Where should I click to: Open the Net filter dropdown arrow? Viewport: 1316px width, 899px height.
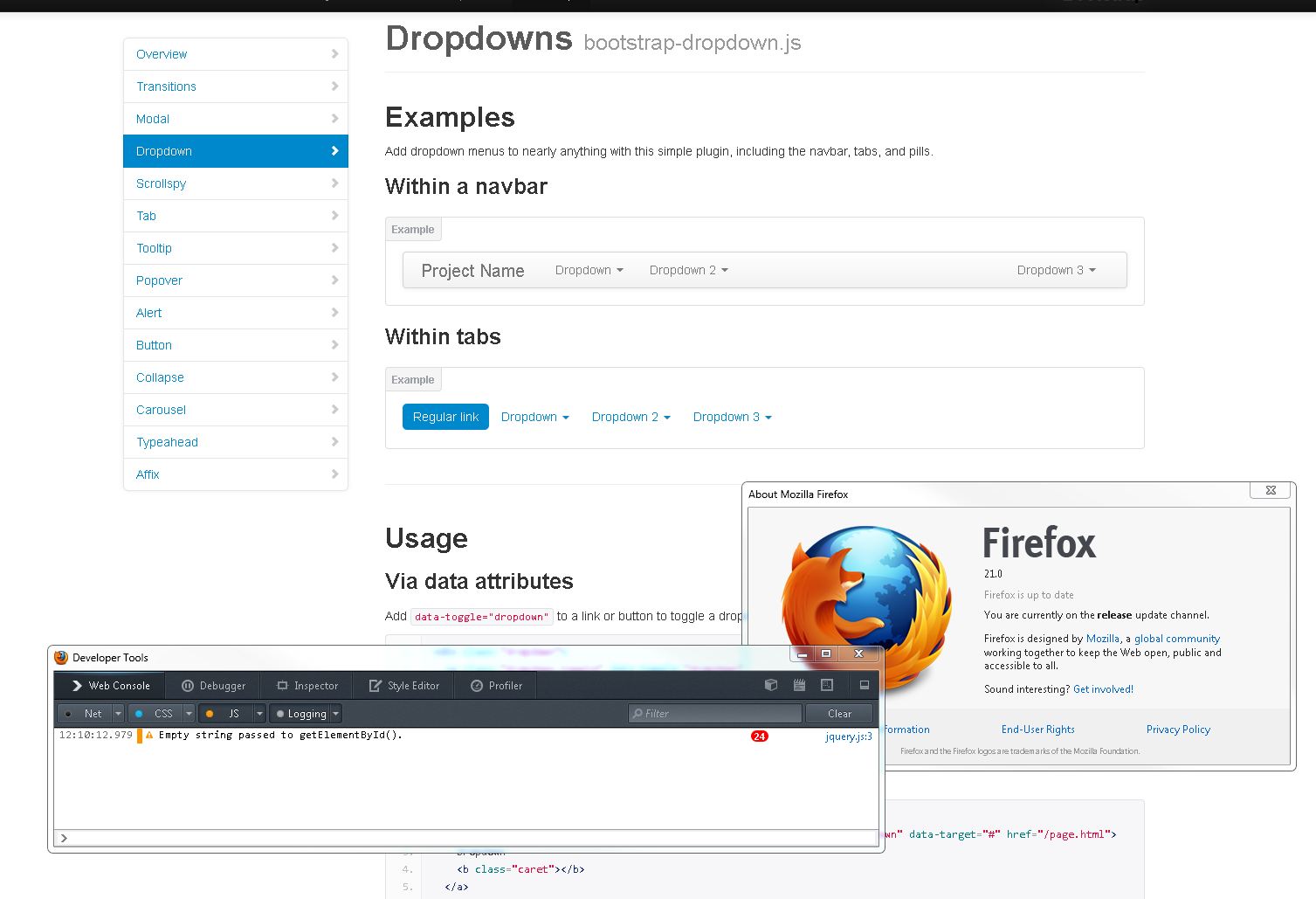pos(119,714)
